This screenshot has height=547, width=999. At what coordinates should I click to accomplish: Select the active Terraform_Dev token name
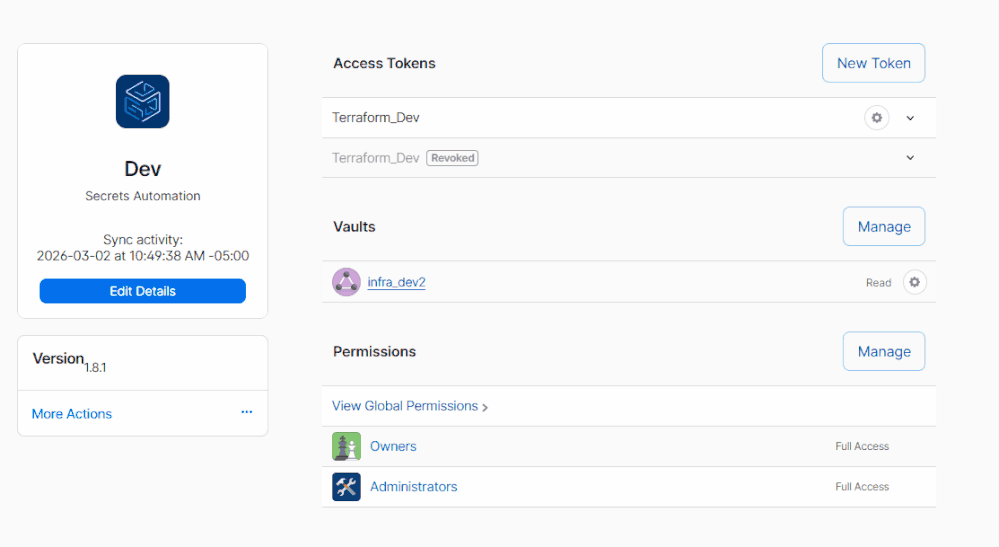(376, 118)
